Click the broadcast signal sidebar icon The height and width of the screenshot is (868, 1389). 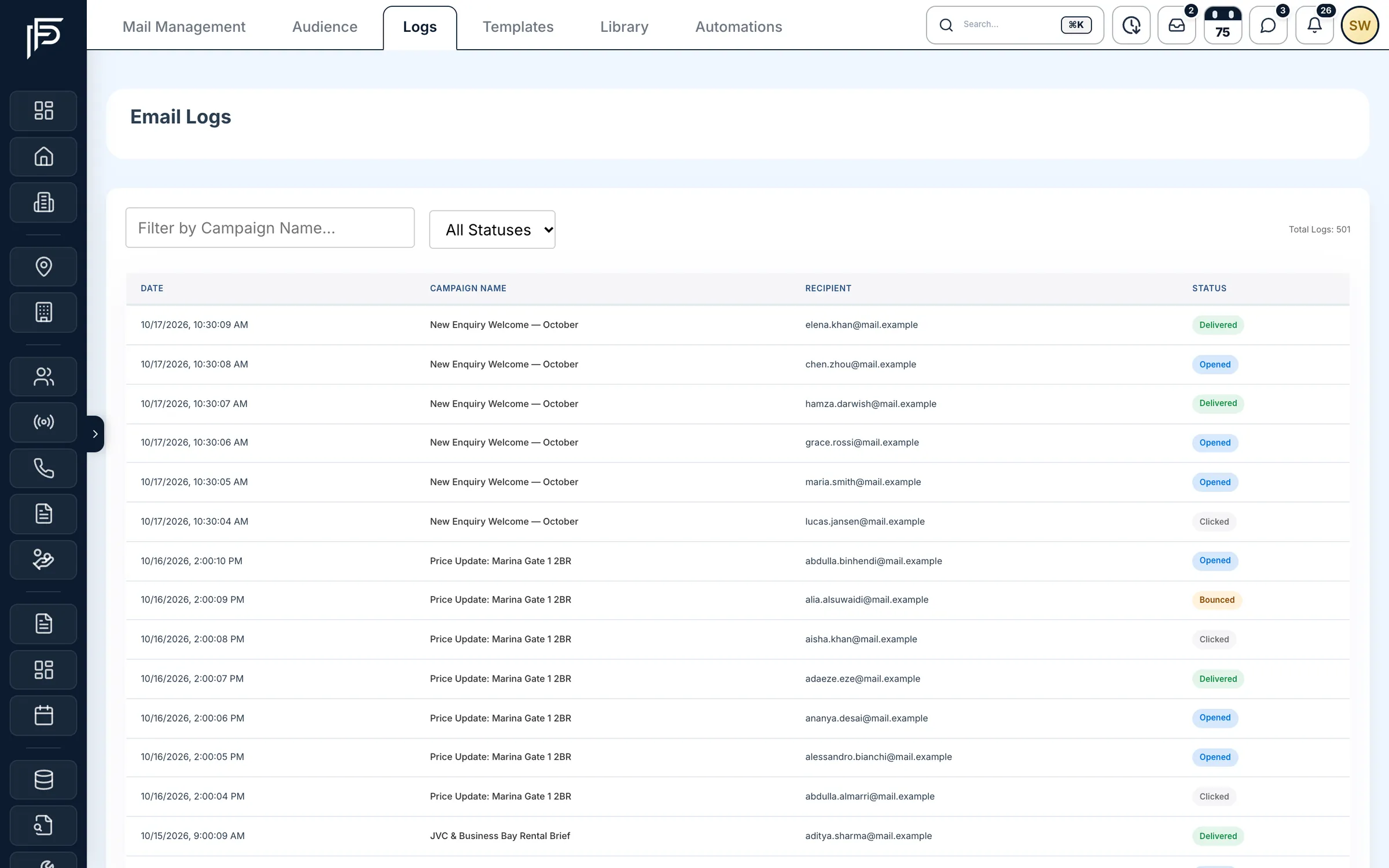point(43,422)
